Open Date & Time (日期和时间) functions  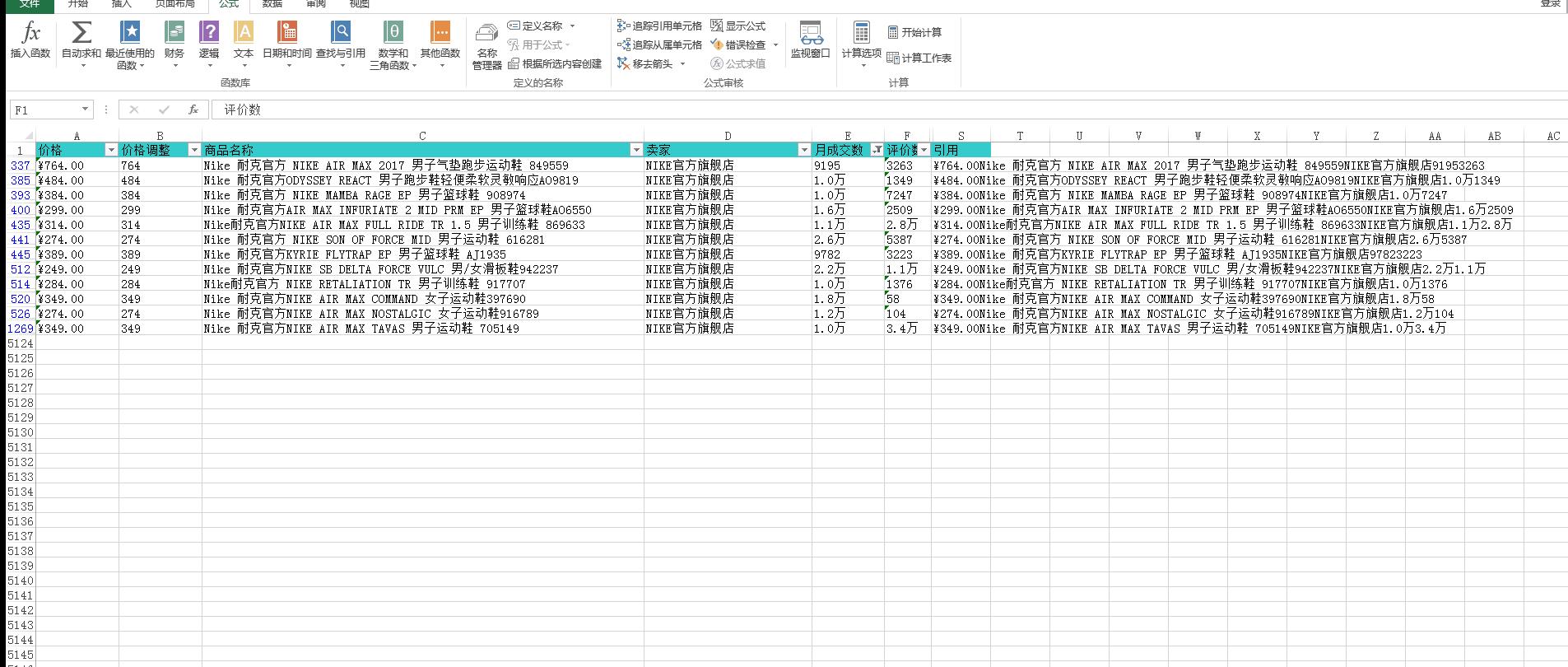tap(287, 43)
